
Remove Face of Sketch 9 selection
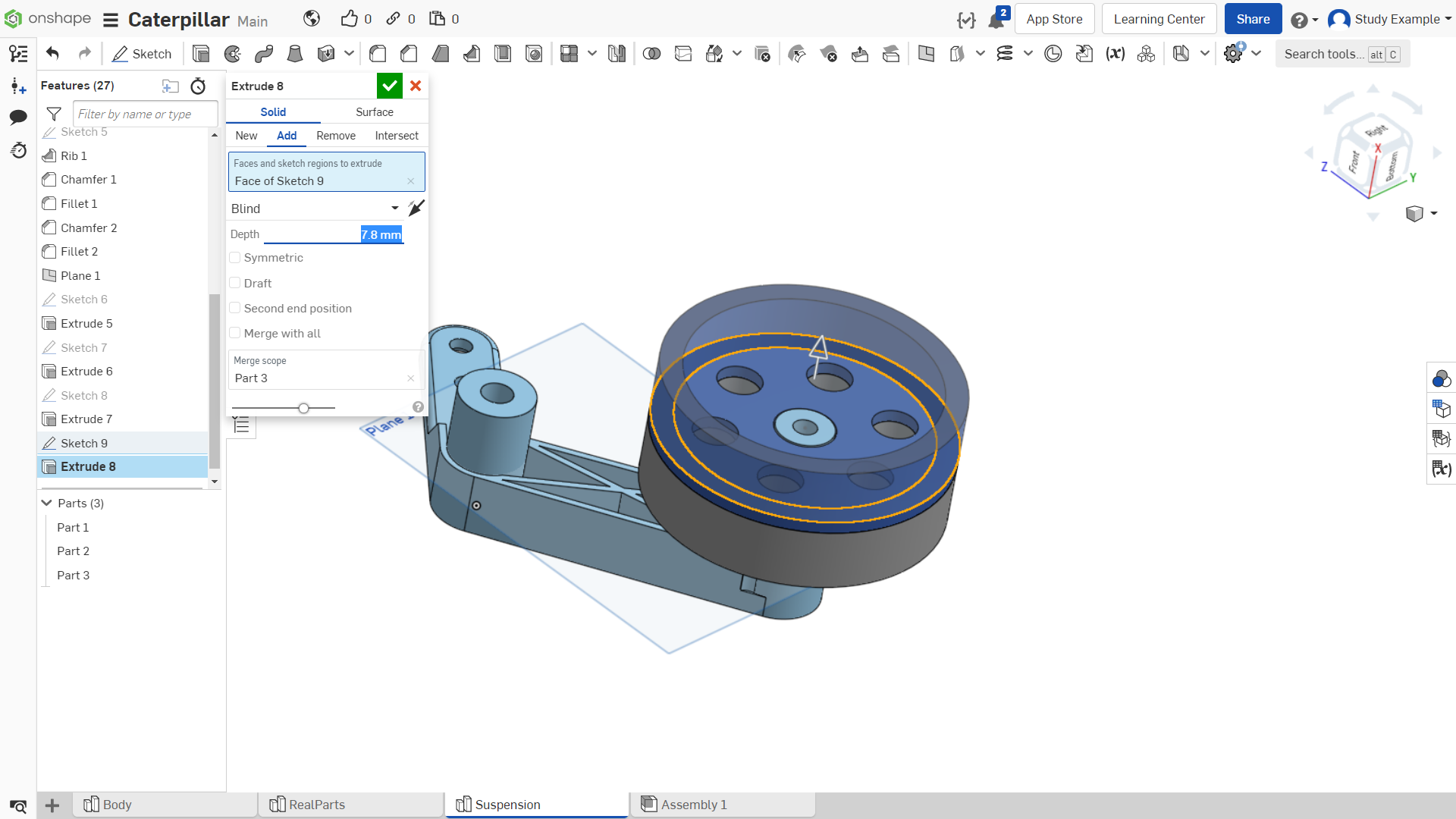coord(411,181)
